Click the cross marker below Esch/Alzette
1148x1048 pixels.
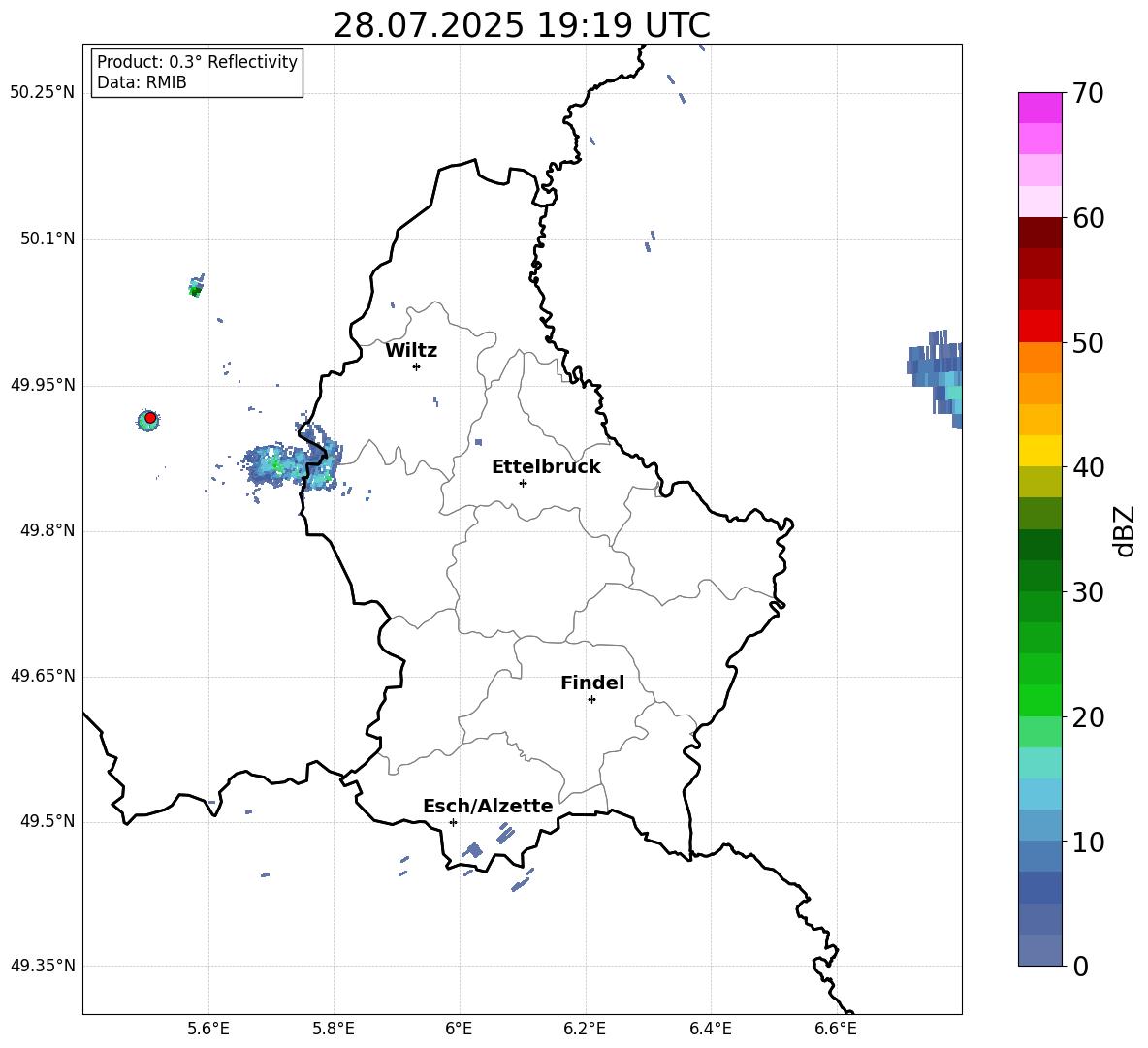coord(453,822)
